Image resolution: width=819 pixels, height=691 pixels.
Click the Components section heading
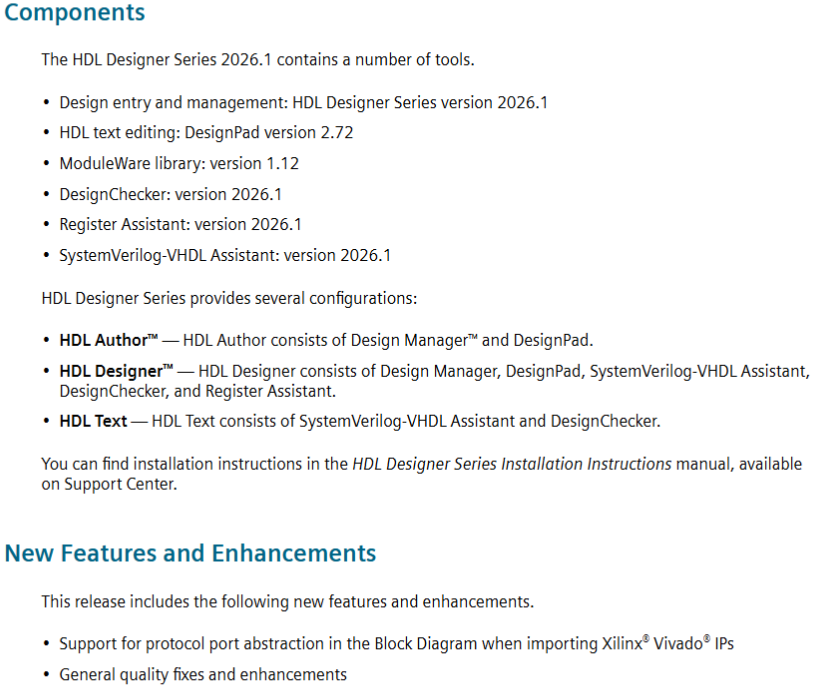coord(75,14)
